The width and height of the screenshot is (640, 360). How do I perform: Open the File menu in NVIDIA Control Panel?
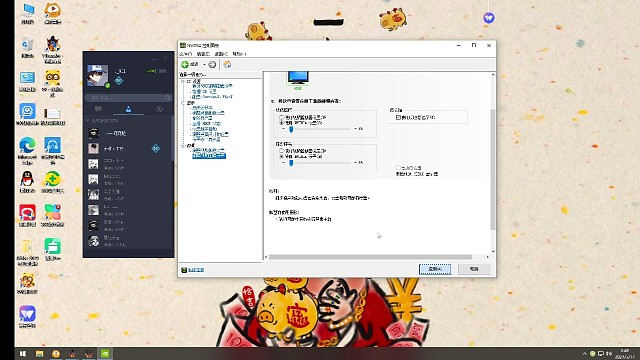click(x=186, y=54)
